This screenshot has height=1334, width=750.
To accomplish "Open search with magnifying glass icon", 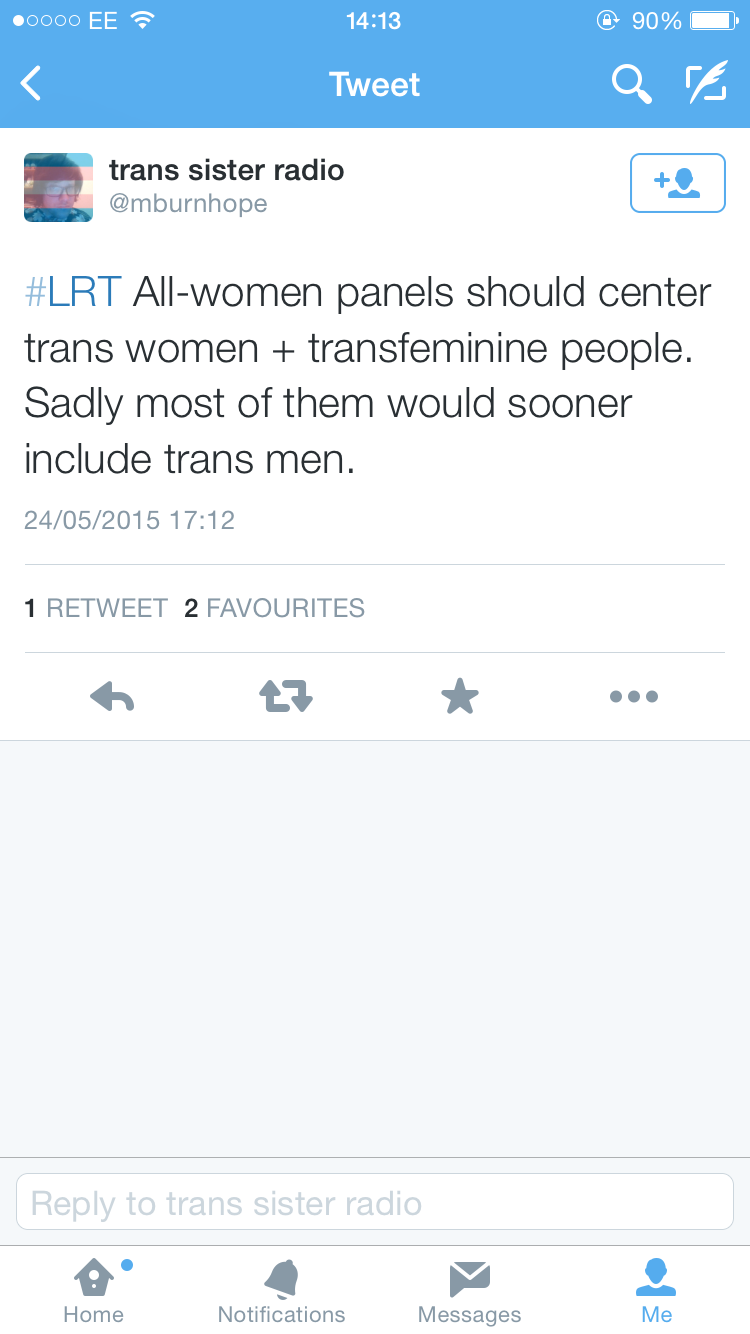I will 631,84.
